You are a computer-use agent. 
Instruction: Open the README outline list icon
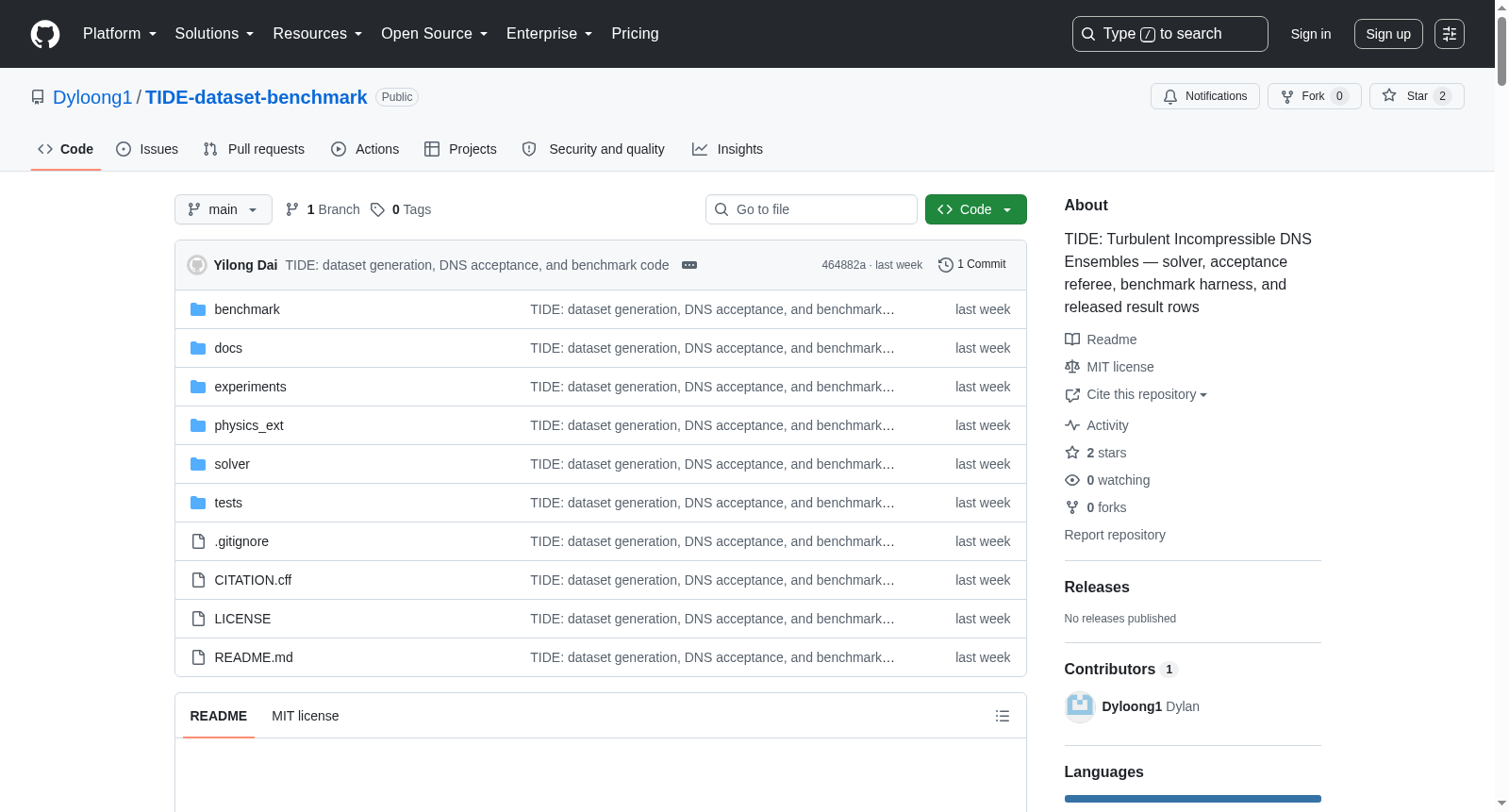point(1003,716)
